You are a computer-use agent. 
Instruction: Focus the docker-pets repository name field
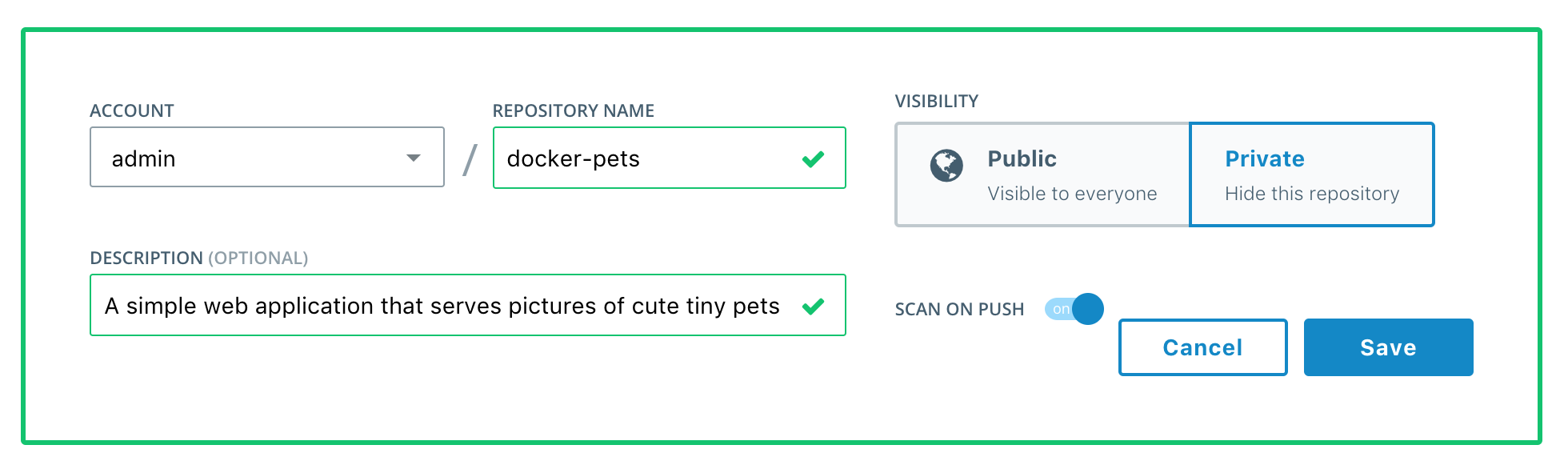(x=640, y=158)
